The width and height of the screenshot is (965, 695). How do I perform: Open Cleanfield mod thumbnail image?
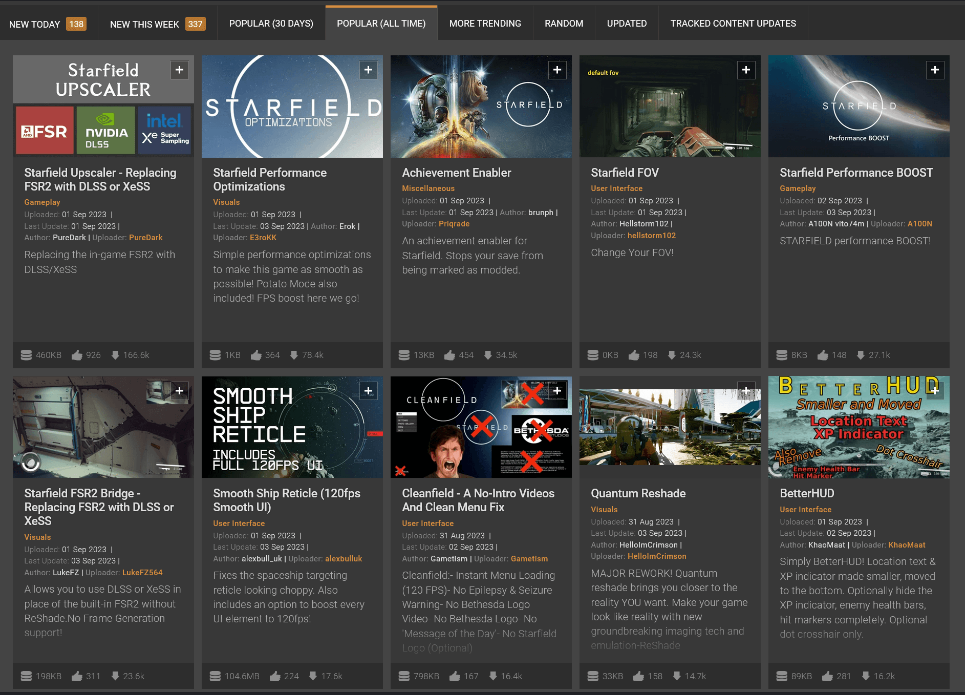point(481,427)
